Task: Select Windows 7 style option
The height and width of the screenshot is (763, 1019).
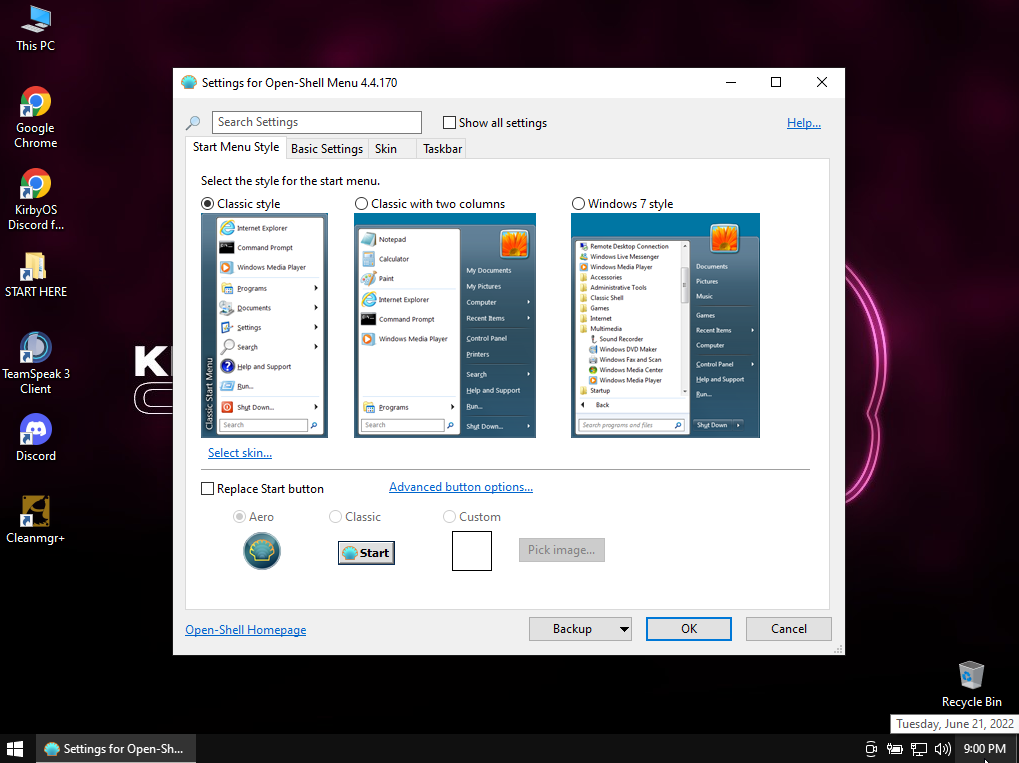Action: (578, 203)
